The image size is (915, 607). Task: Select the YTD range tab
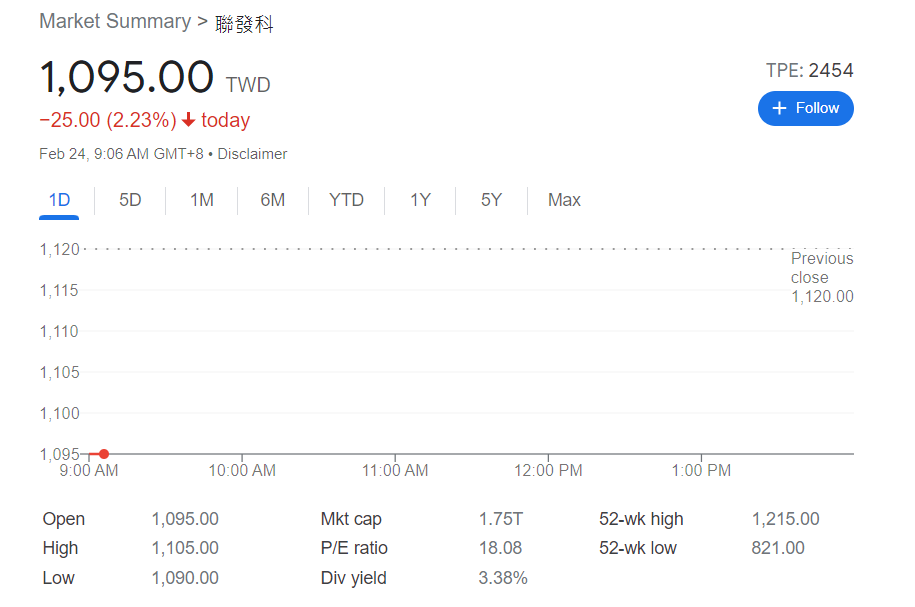(347, 200)
